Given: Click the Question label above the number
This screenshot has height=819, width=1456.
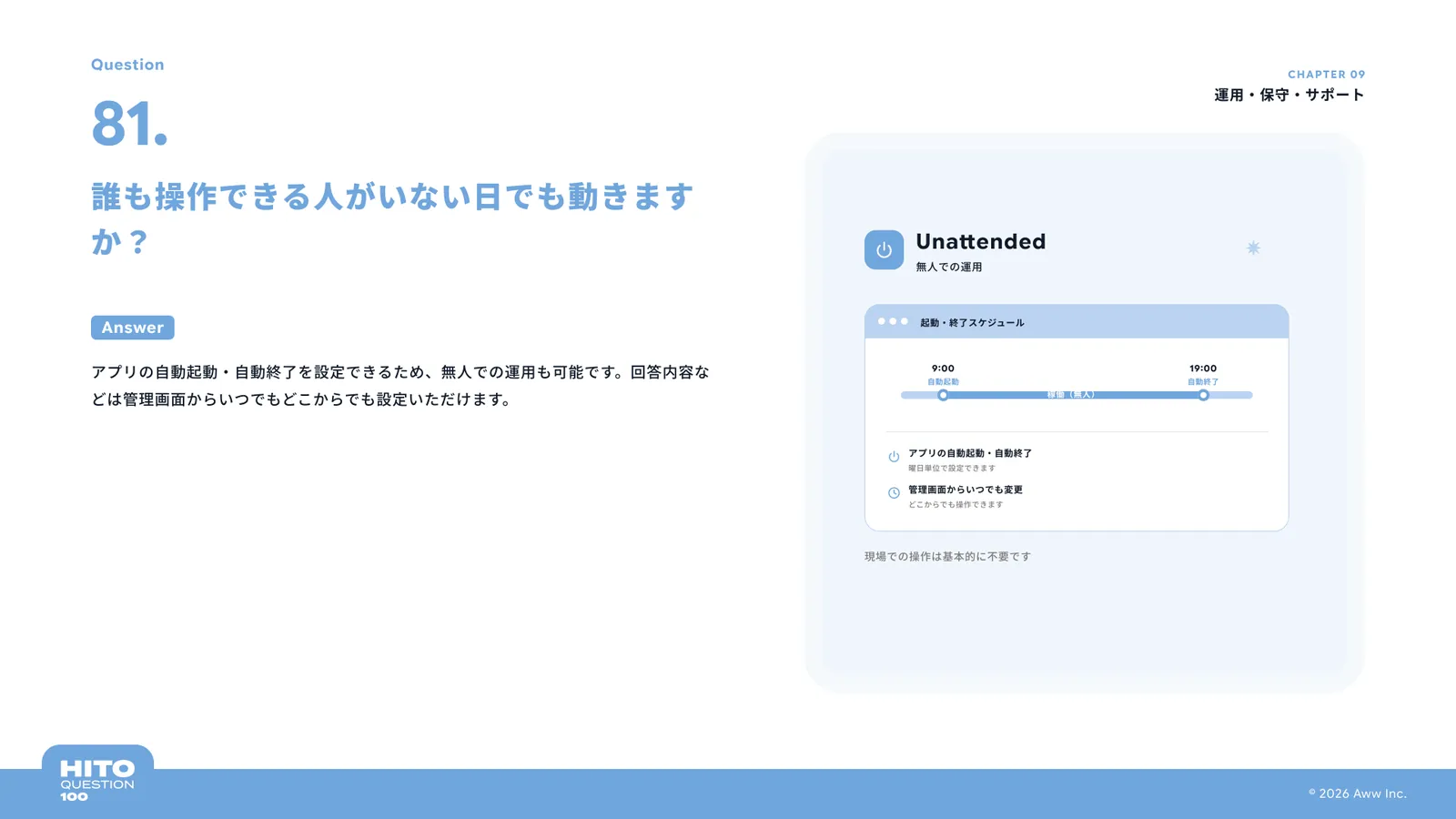Looking at the screenshot, I should click(x=127, y=65).
